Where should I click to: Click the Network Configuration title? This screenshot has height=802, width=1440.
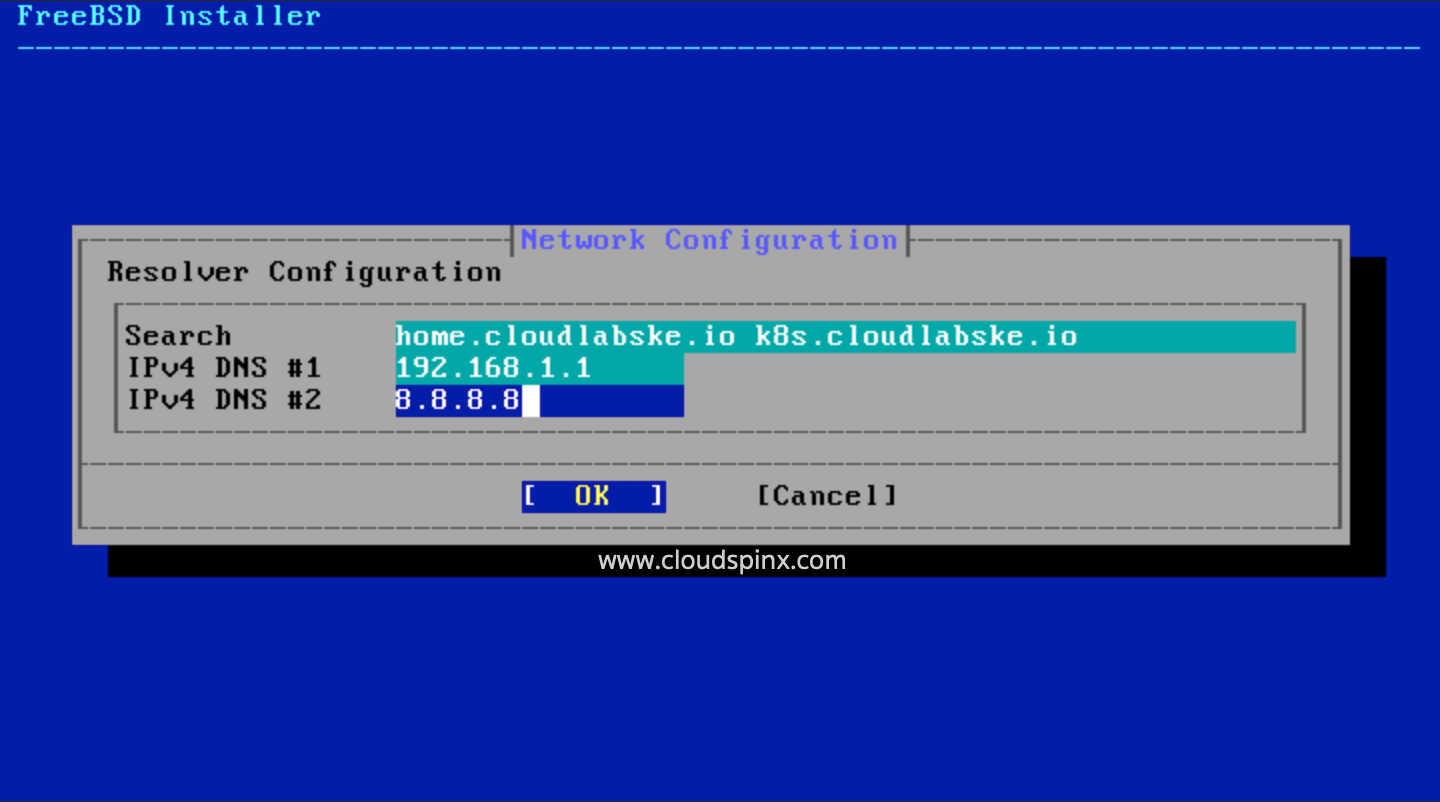coord(710,239)
